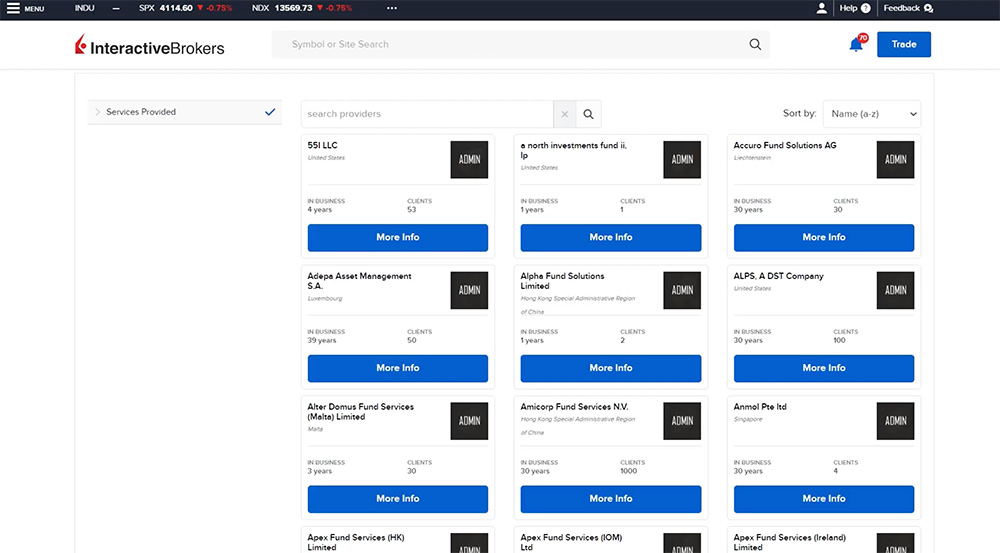Expand the ticker more options ellipsis

tap(391, 8)
